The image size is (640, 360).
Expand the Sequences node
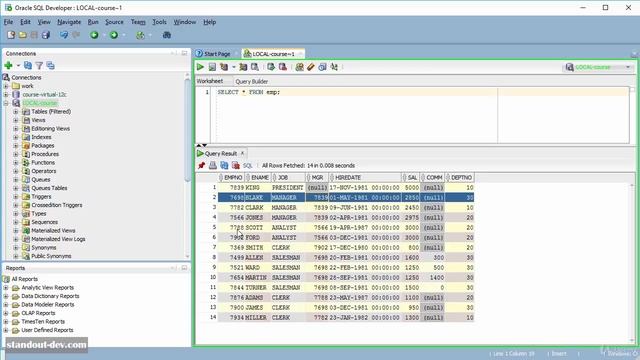tap(16, 222)
